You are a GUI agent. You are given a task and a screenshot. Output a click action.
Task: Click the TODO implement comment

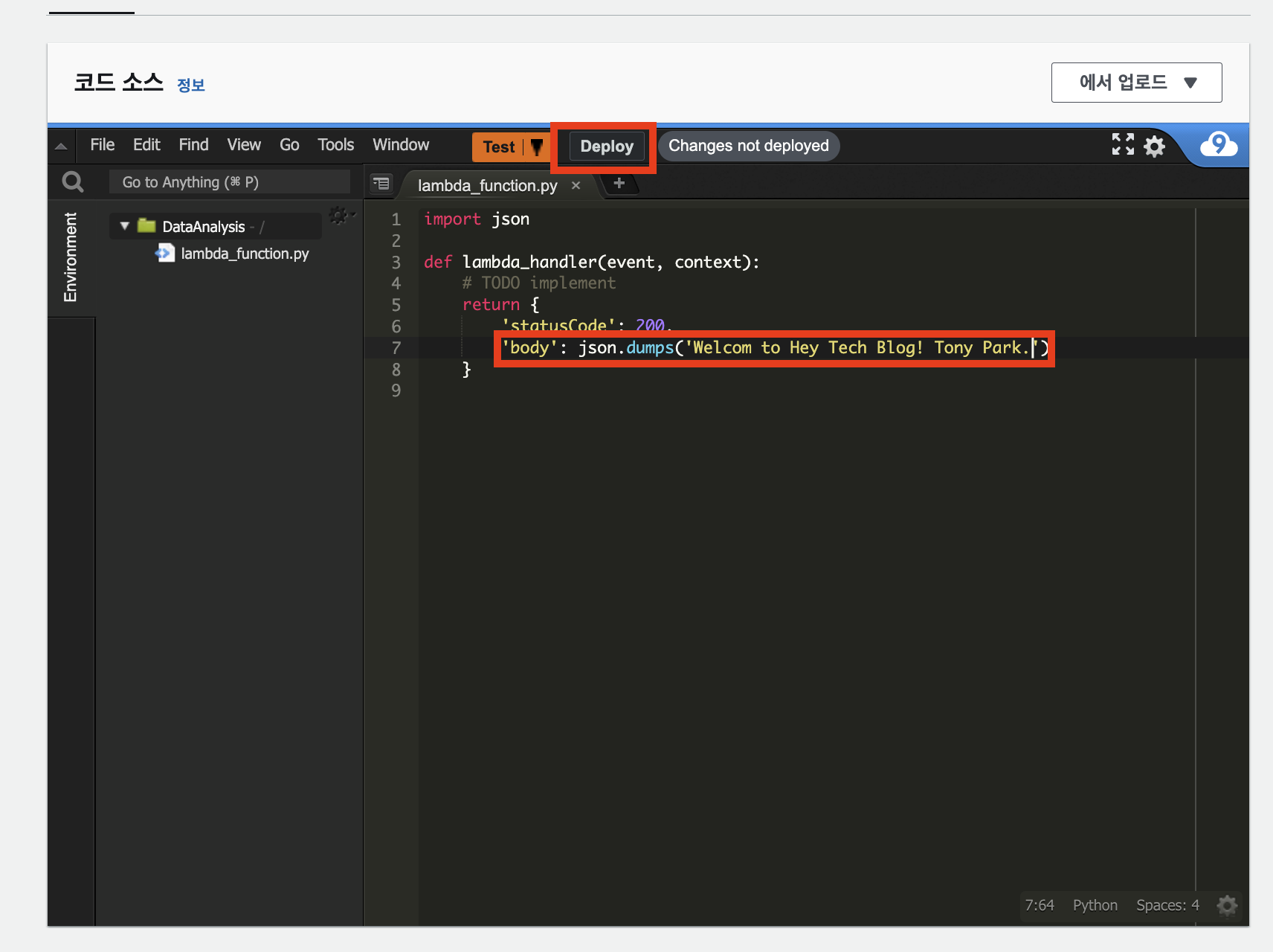coord(539,283)
